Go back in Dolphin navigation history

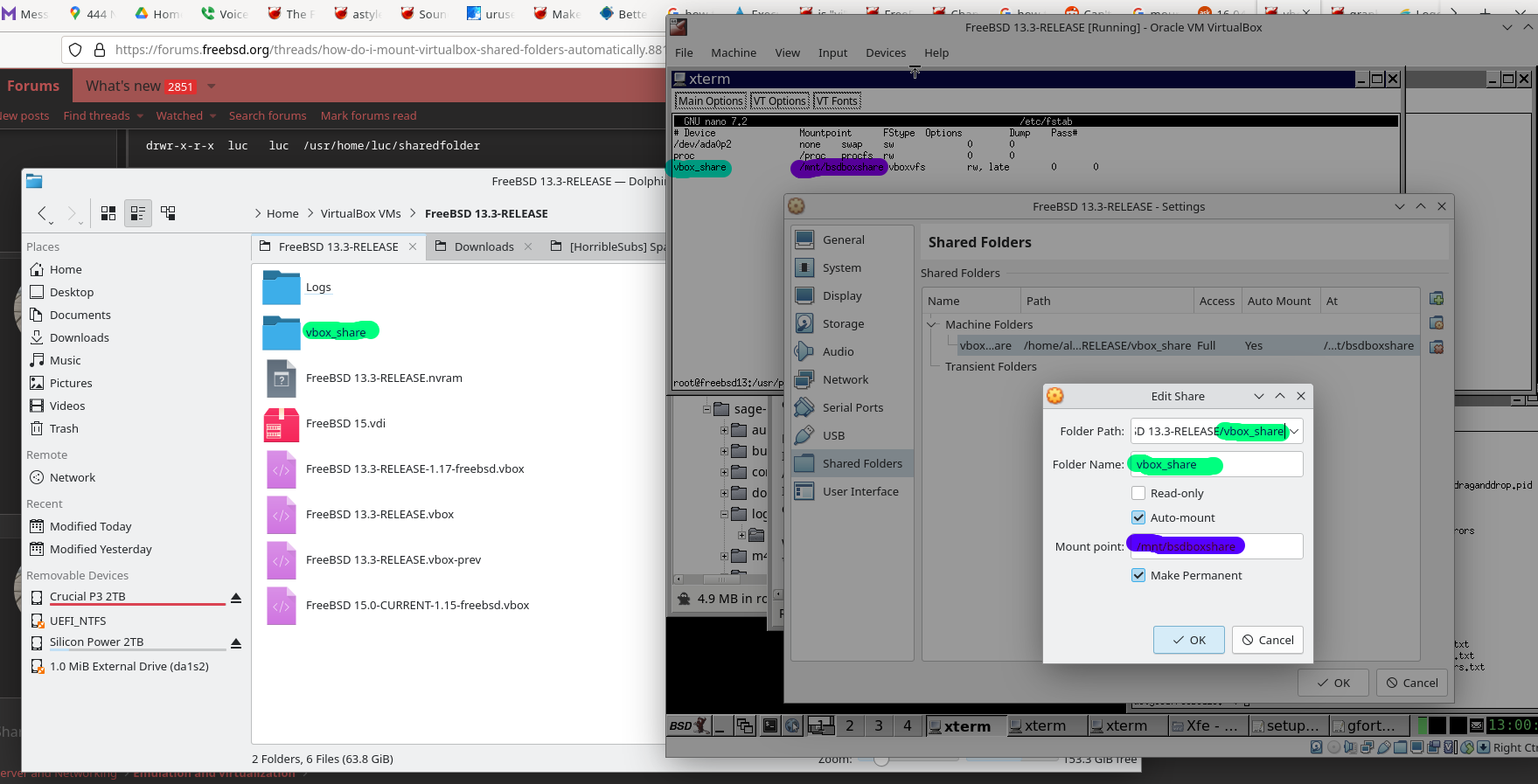point(42,213)
